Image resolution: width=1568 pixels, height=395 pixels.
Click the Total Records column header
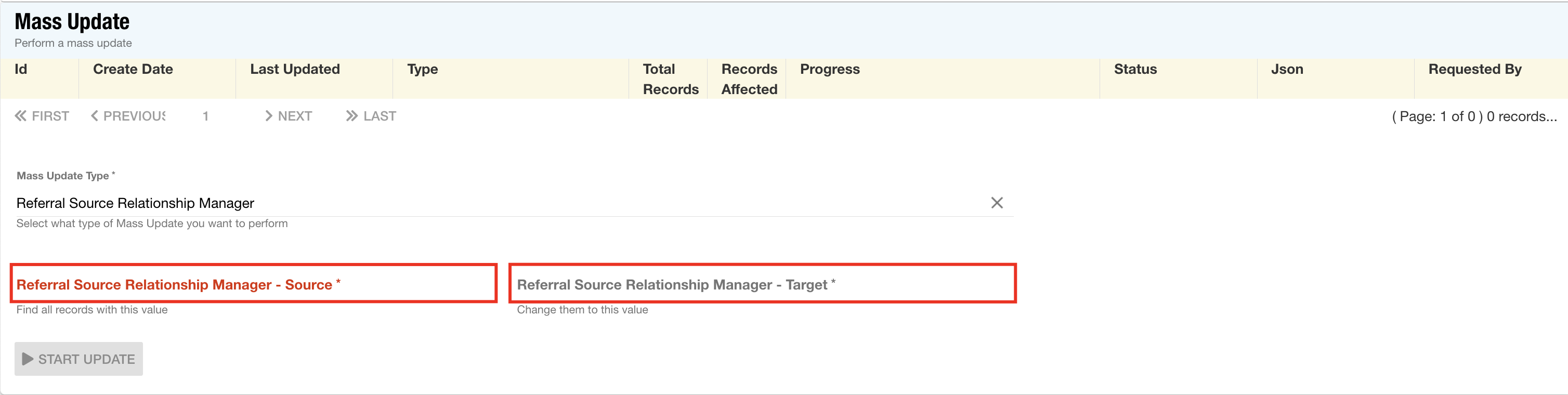[x=670, y=79]
